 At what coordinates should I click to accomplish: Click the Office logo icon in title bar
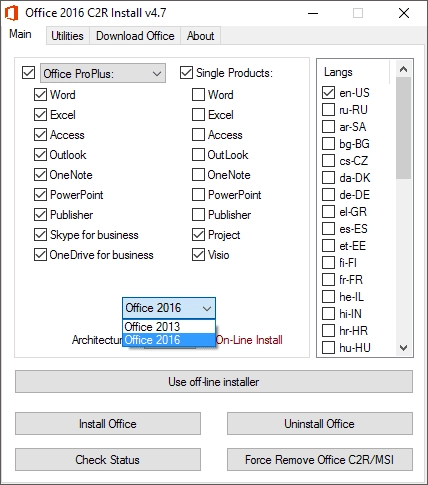12,13
